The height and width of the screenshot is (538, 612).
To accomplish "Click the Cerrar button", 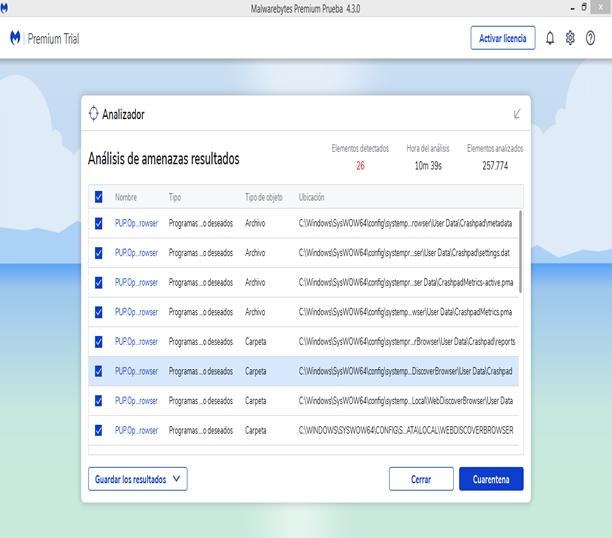I will tap(421, 479).
